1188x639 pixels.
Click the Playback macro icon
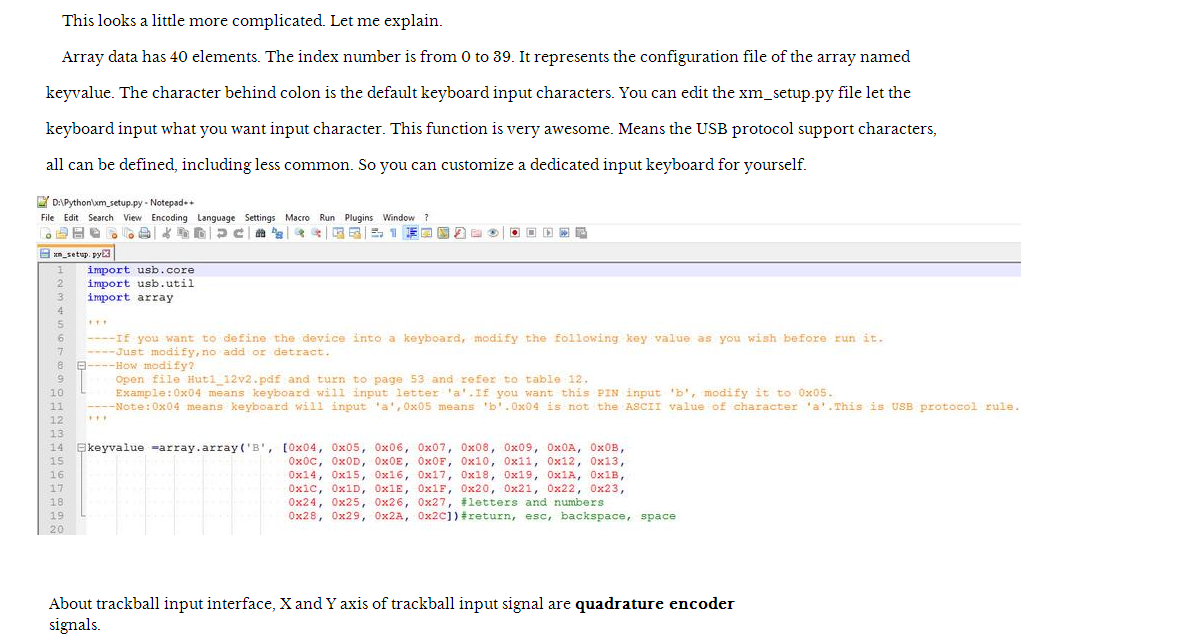(547, 233)
